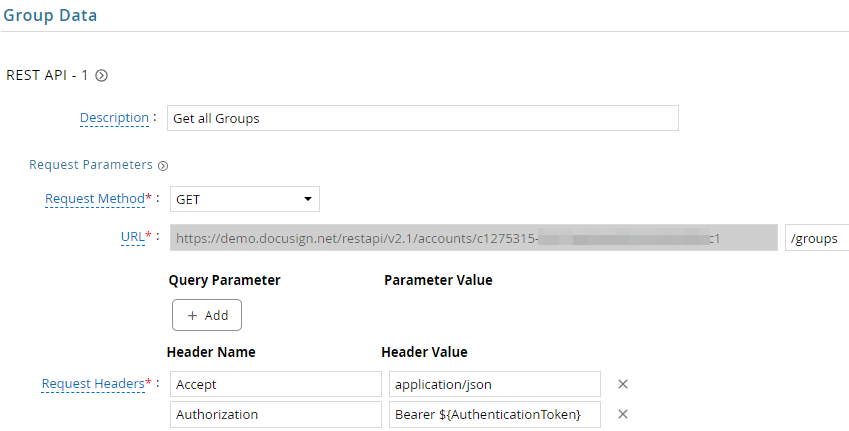Click the Header Value column label
Image resolution: width=849 pixels, height=431 pixels.
pyautogui.click(x=424, y=352)
